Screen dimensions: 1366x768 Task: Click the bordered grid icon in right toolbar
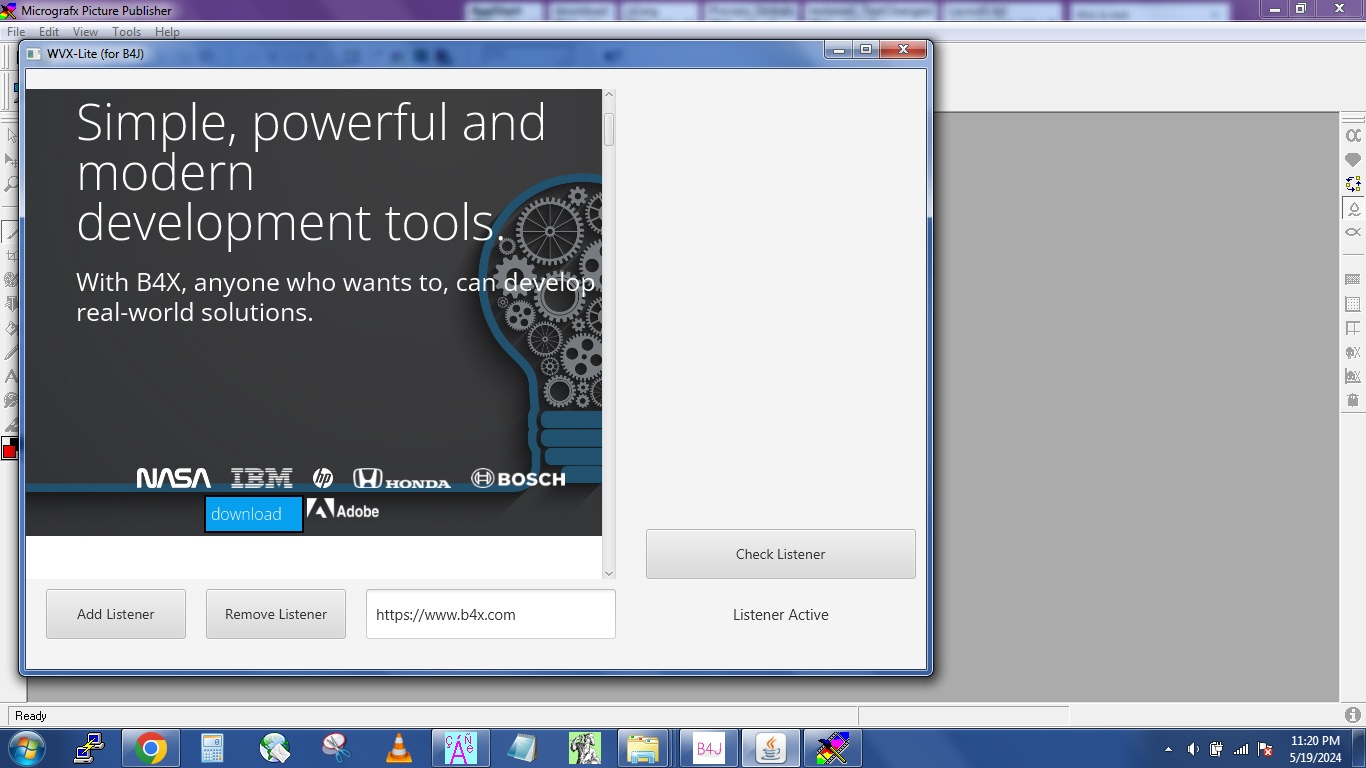pos(1353,304)
